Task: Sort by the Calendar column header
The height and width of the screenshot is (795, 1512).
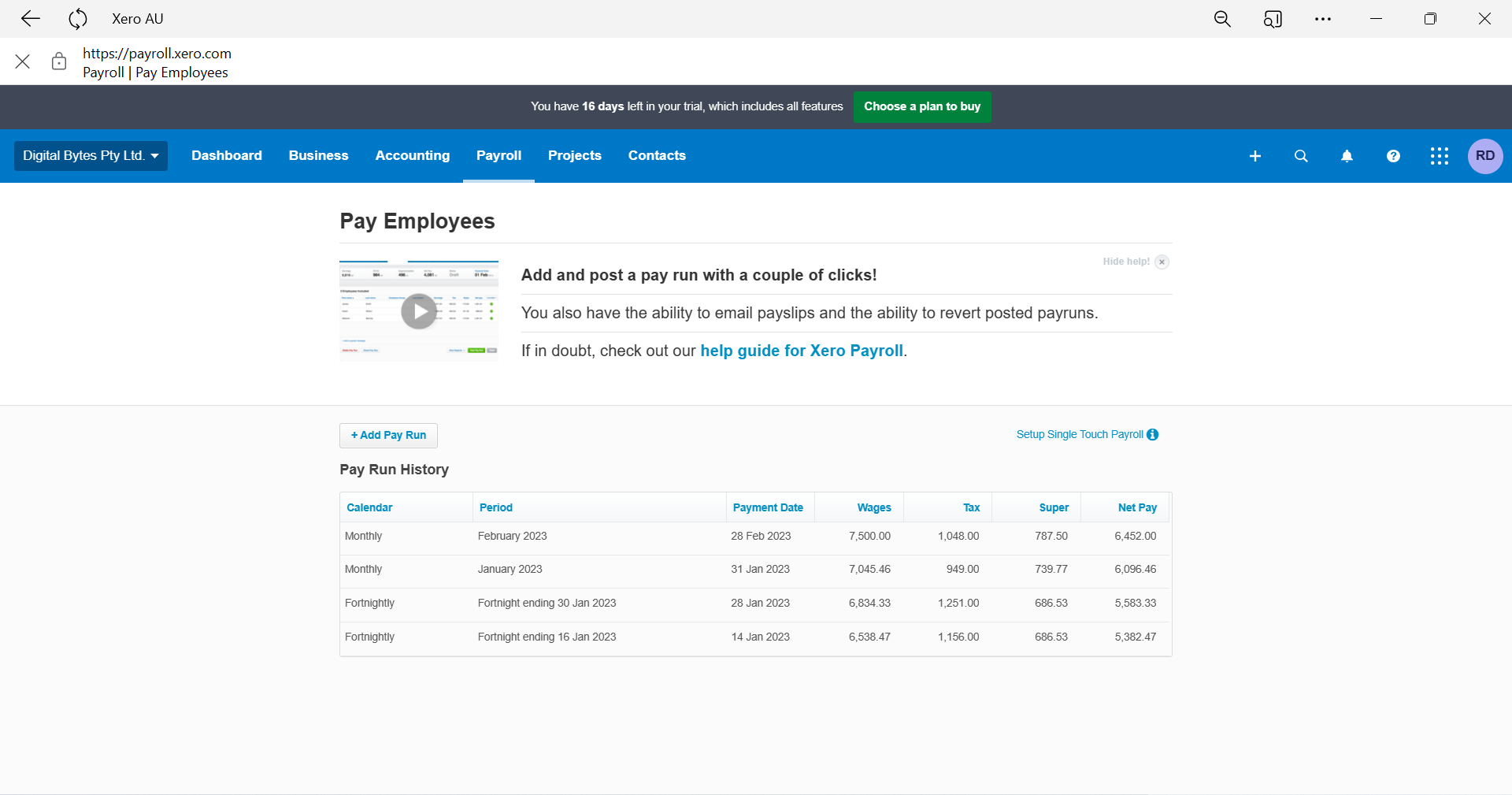Action: click(x=369, y=507)
